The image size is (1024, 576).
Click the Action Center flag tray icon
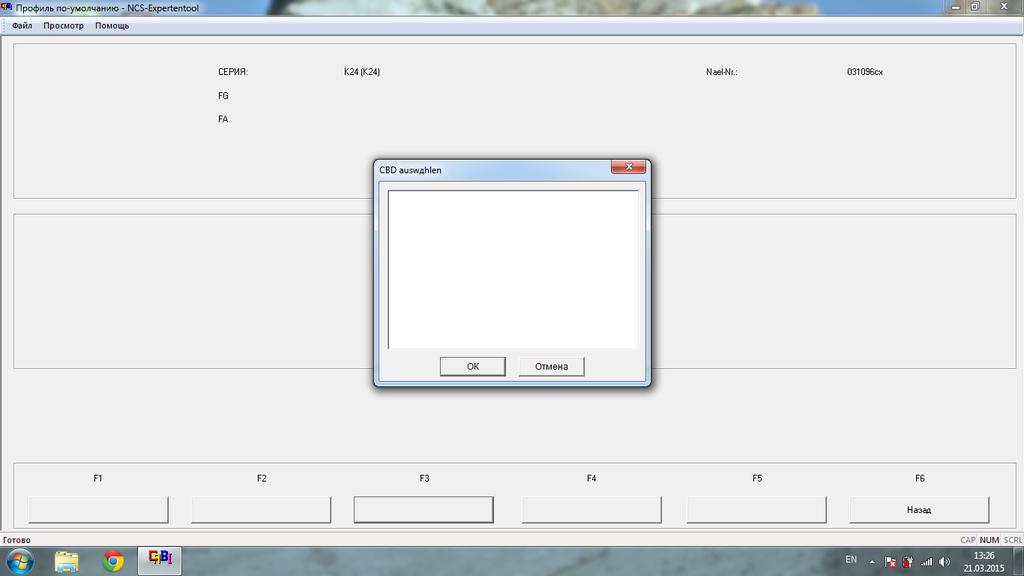coord(890,562)
